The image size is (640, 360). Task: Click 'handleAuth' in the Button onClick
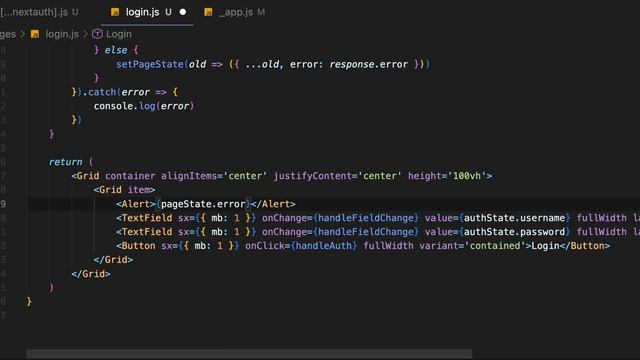[324, 246]
